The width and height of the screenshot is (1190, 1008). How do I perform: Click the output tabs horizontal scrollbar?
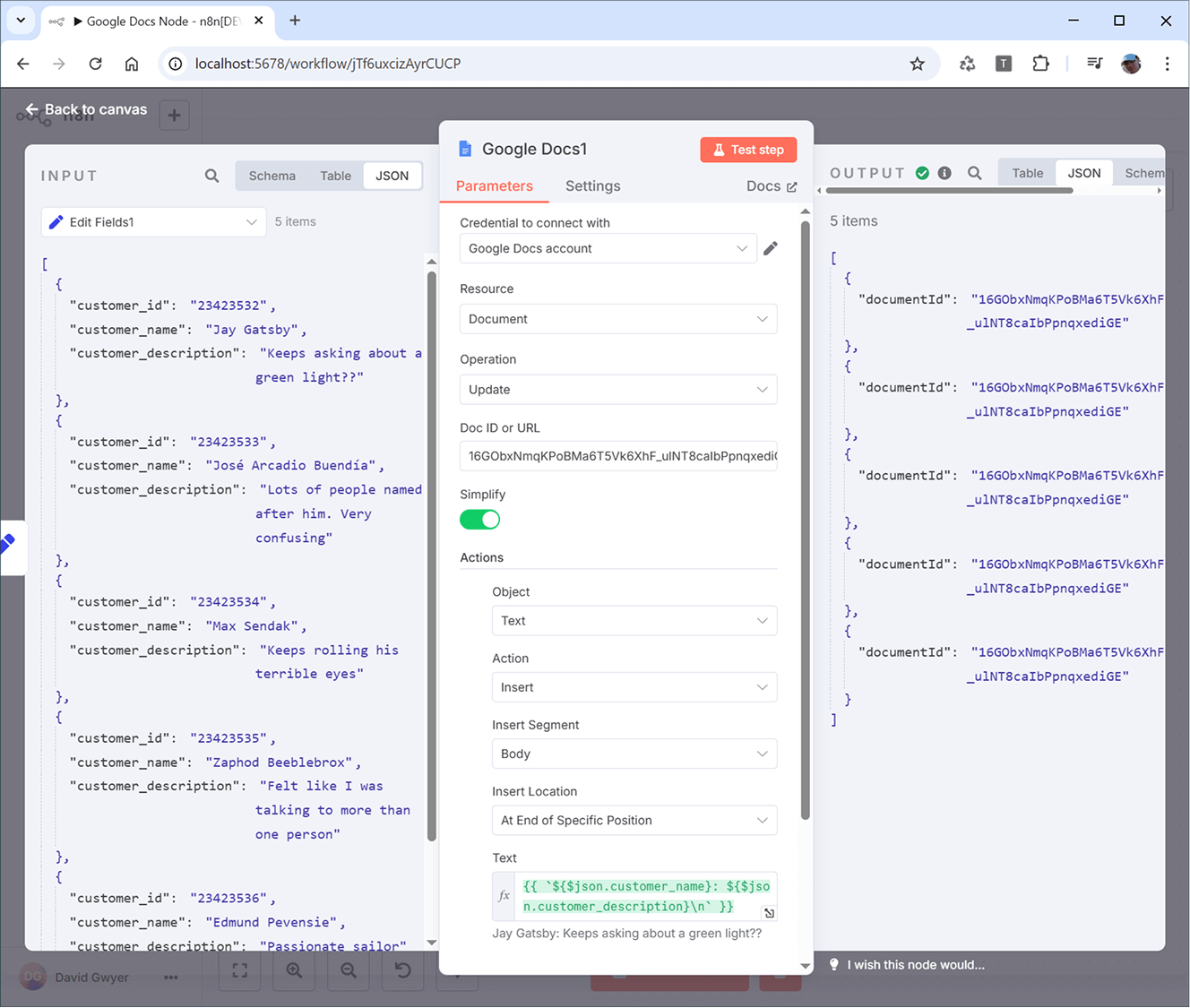(x=950, y=191)
